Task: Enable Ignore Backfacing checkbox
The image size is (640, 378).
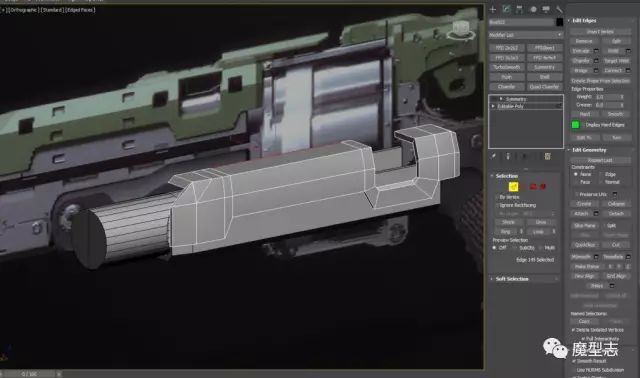Action: click(x=497, y=205)
